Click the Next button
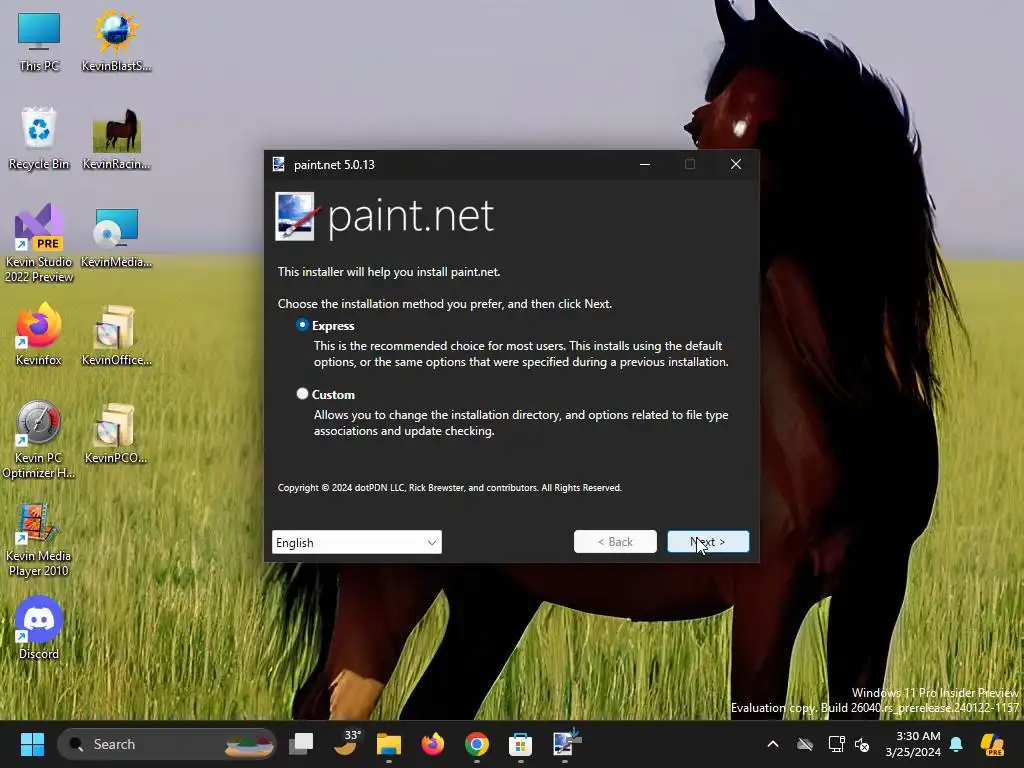This screenshot has height=768, width=1024. [x=708, y=541]
